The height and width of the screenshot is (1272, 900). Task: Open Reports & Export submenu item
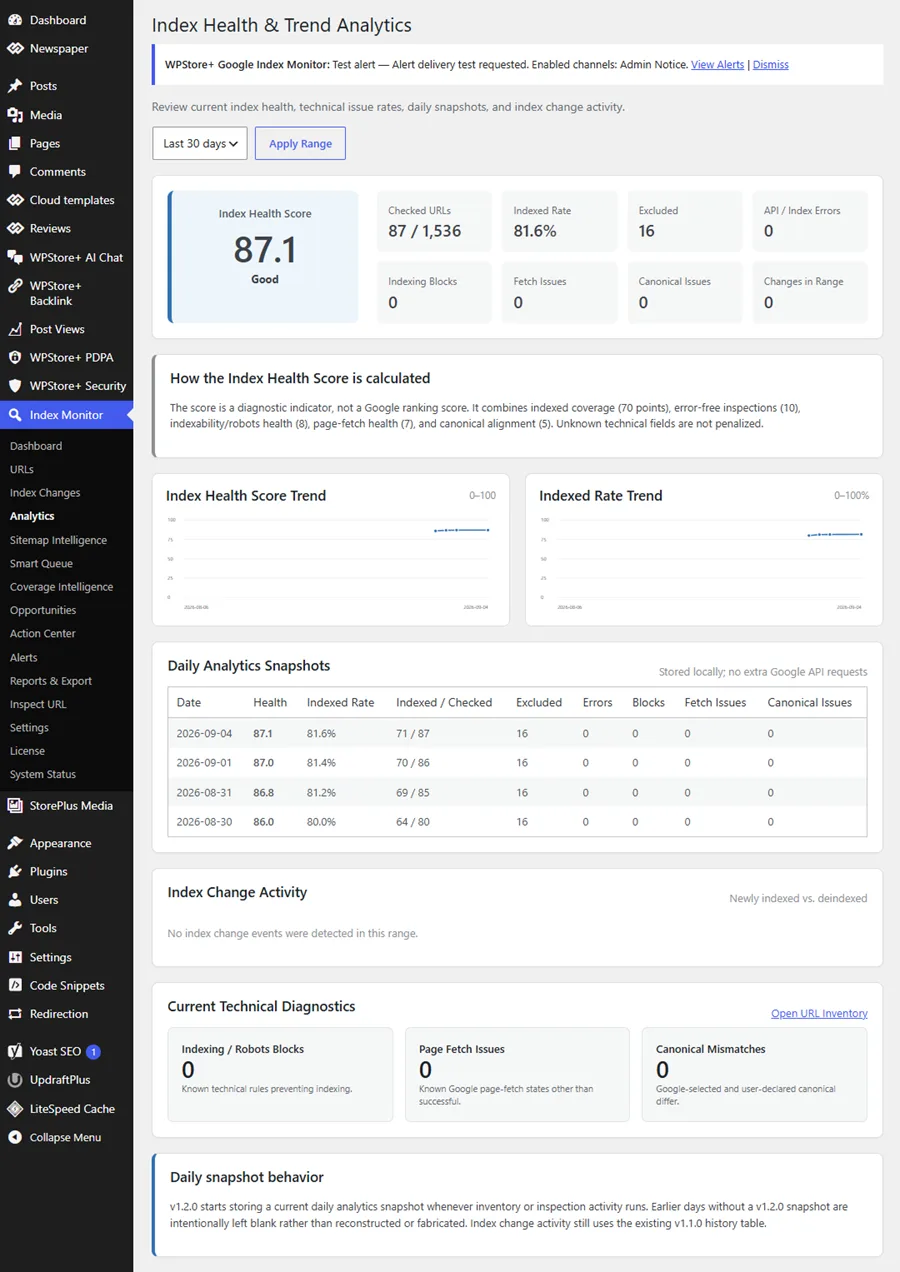(x=51, y=681)
